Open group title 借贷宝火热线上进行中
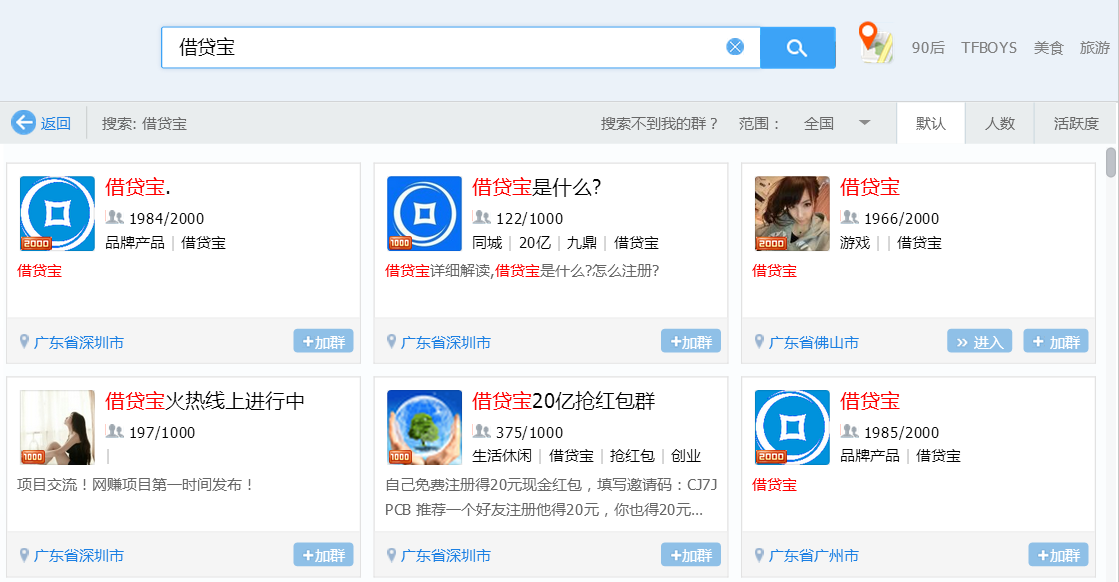 point(205,401)
